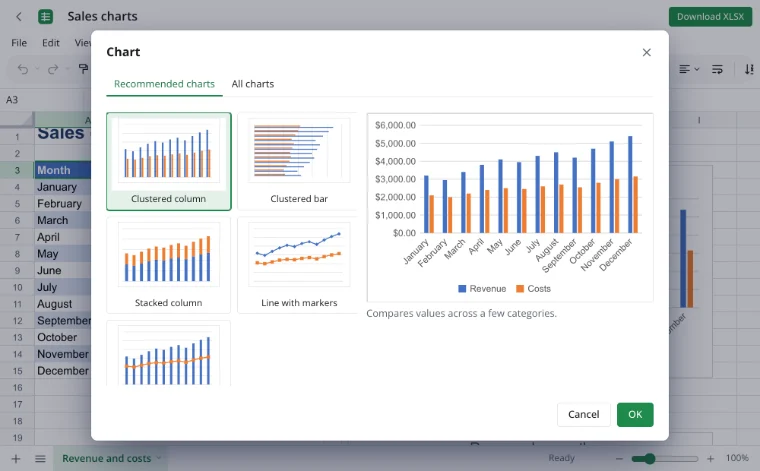Screen dimensions: 760x471
Task: Close the Chart dialog with X
Action: [647, 52]
